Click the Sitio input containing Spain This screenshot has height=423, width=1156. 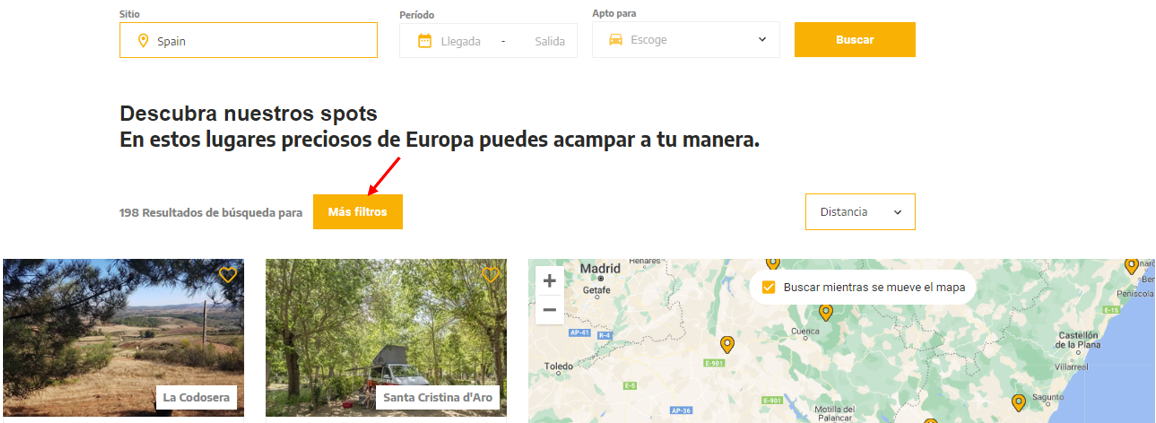click(x=248, y=41)
